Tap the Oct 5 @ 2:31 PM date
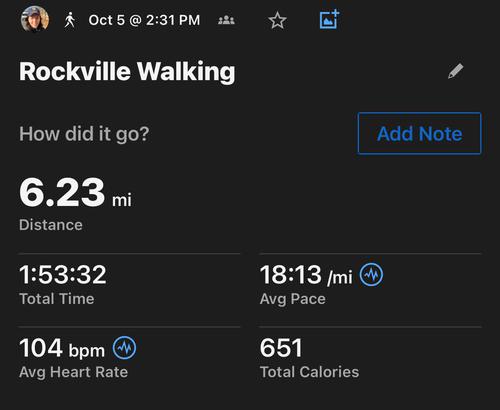Image resolution: width=500 pixels, height=410 pixels. click(144, 20)
